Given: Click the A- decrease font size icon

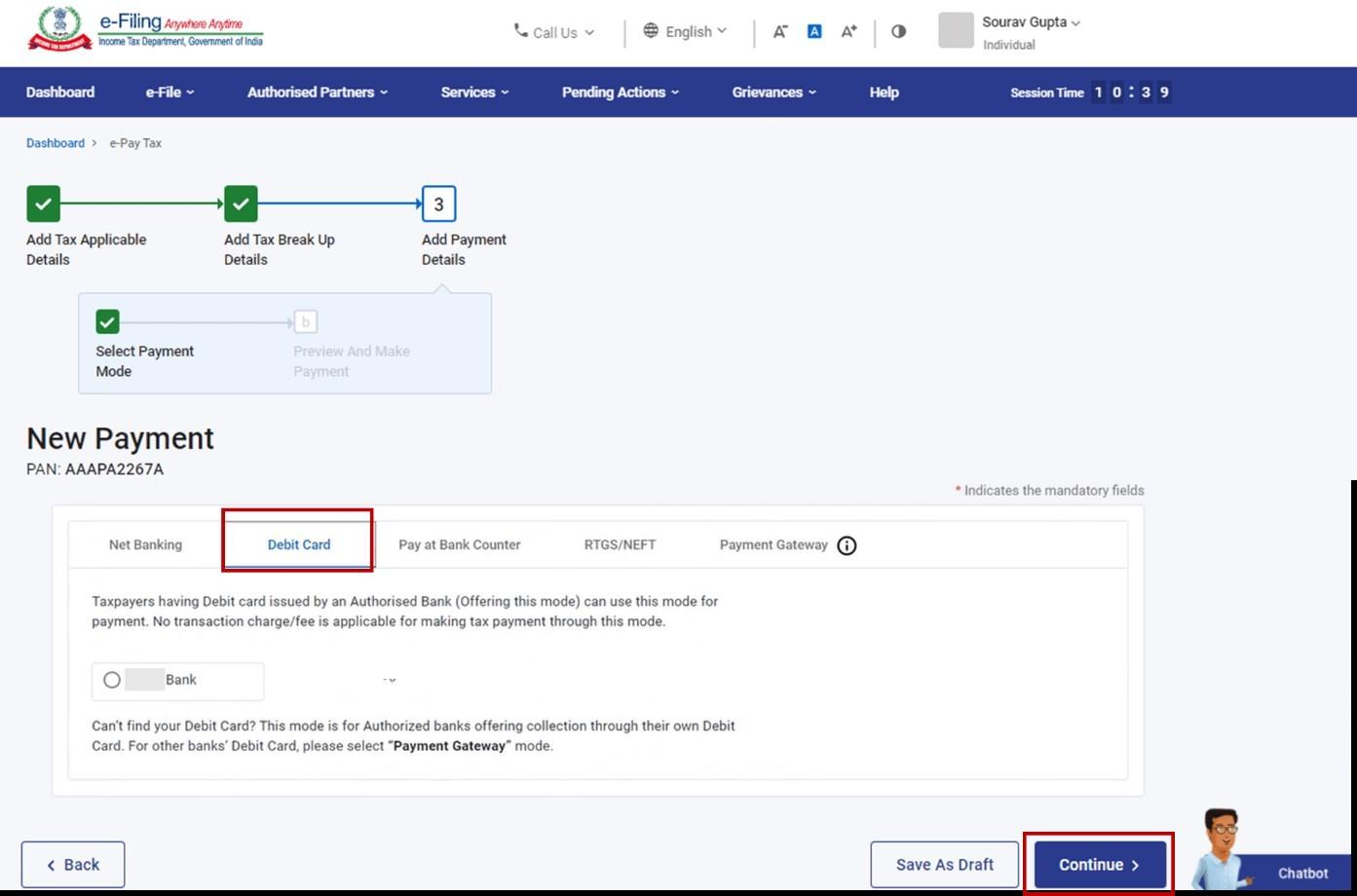Looking at the screenshot, I should tap(779, 31).
